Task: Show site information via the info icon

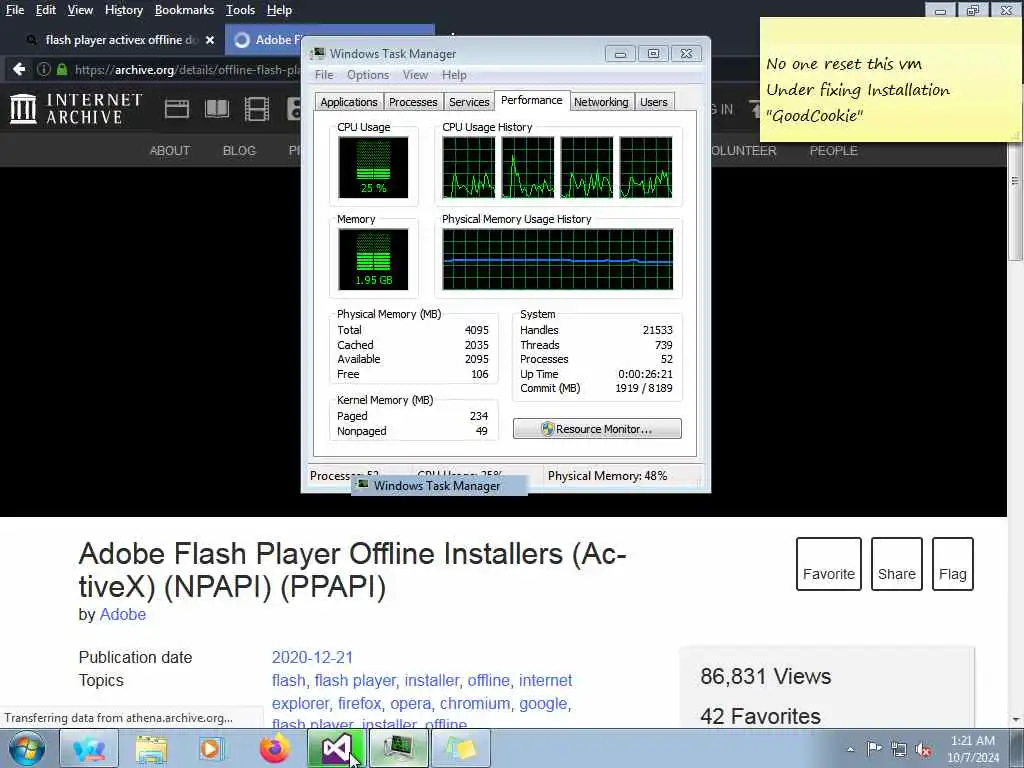Action: [x=44, y=69]
